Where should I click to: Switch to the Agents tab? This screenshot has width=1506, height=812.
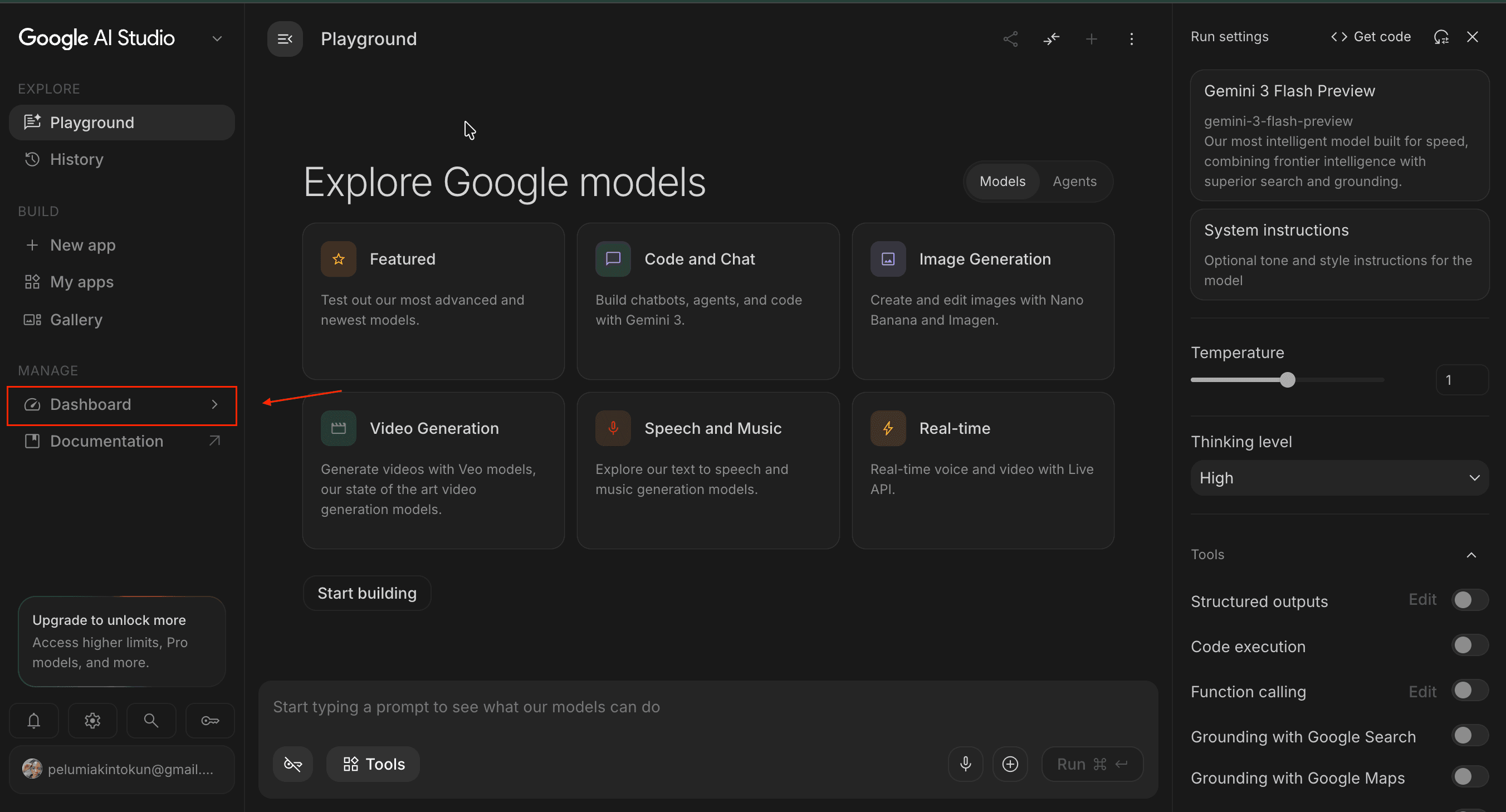pyautogui.click(x=1074, y=181)
